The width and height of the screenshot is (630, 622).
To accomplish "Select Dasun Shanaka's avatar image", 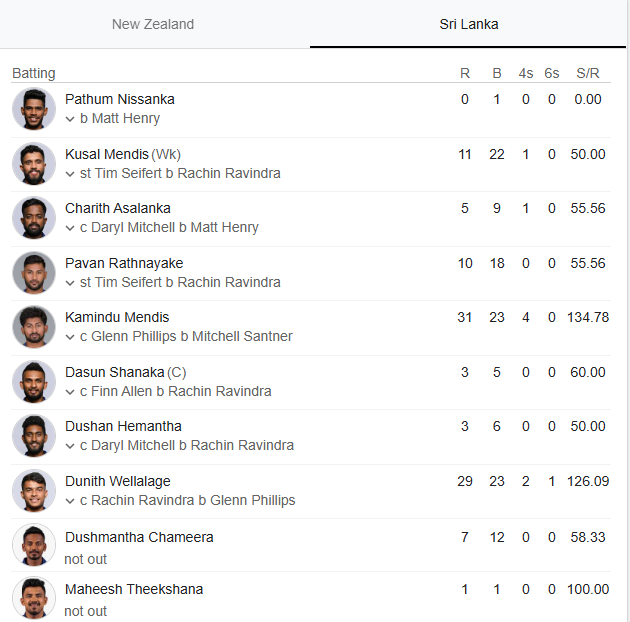I will click(x=34, y=382).
